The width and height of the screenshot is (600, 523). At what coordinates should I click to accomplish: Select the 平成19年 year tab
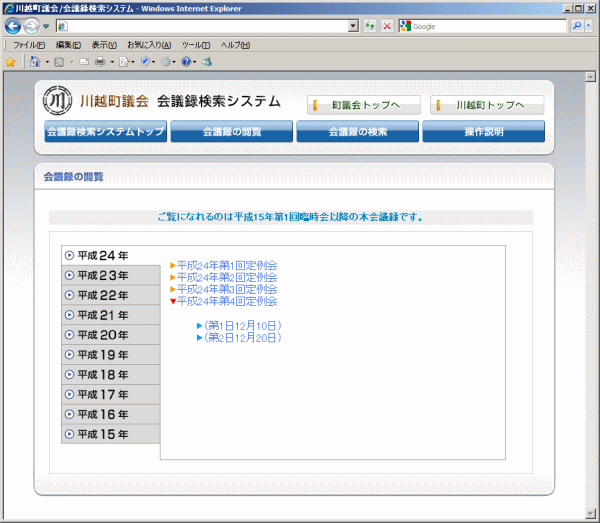pos(111,355)
